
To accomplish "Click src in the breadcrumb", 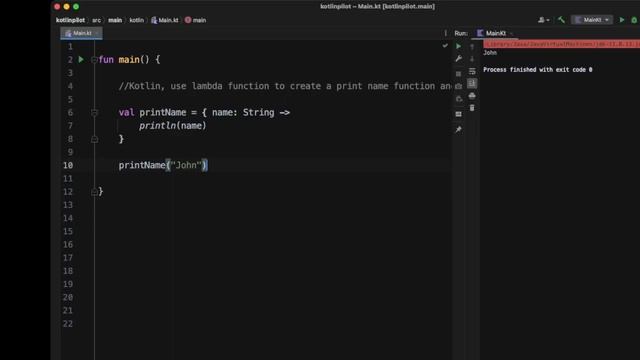I will click(96, 20).
